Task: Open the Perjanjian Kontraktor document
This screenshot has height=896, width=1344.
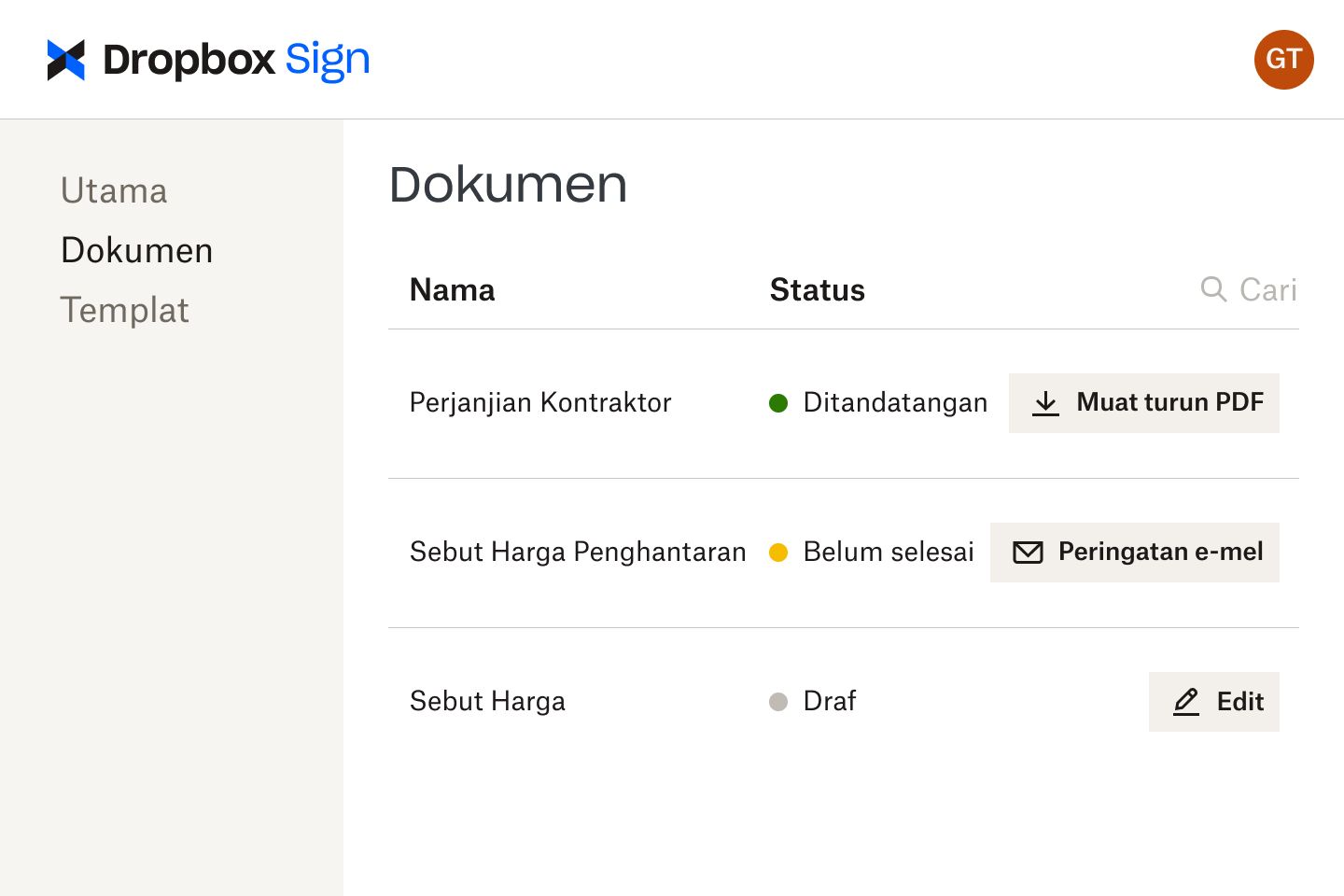Action: point(539,403)
